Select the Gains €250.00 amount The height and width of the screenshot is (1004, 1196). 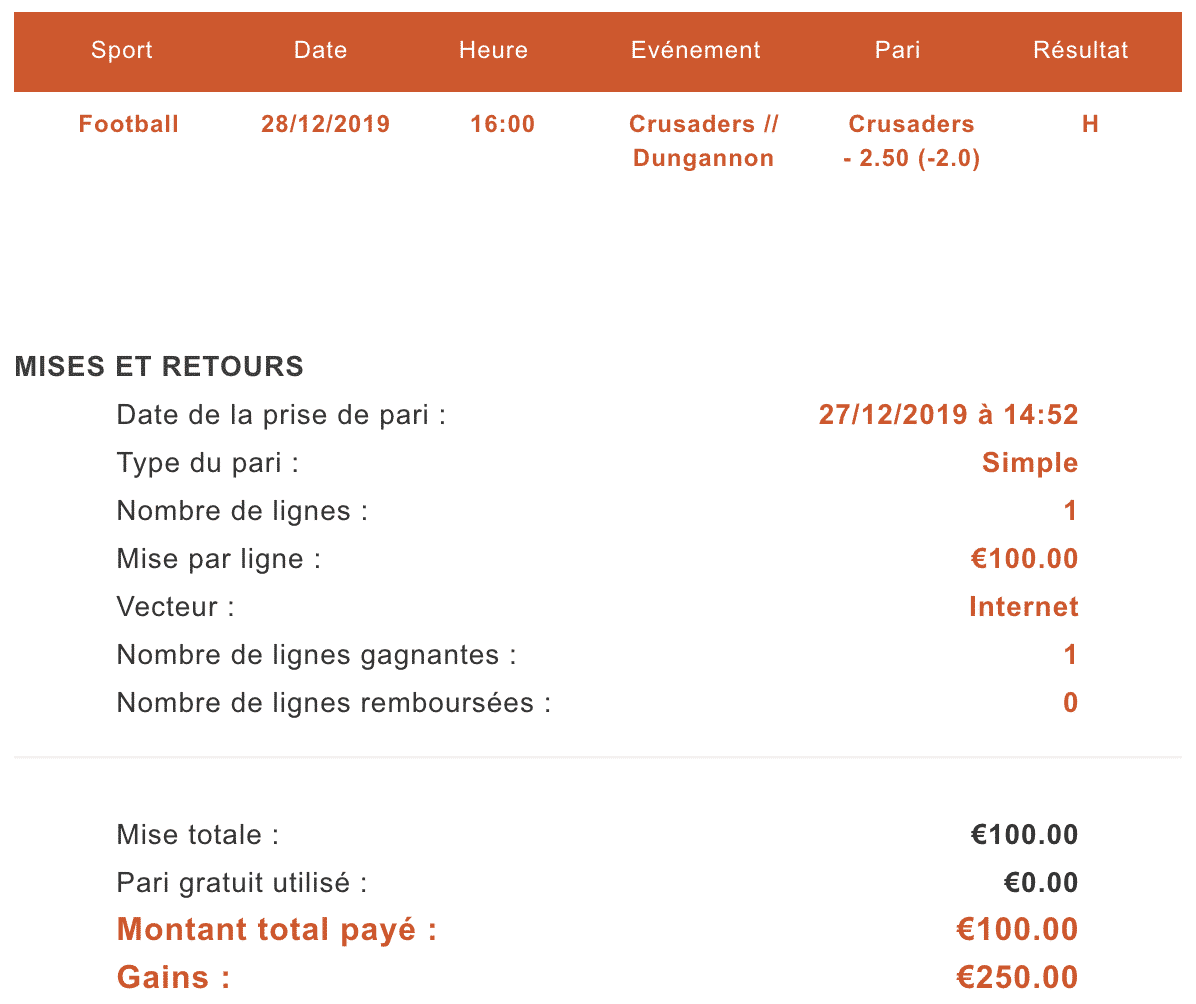tap(1018, 977)
